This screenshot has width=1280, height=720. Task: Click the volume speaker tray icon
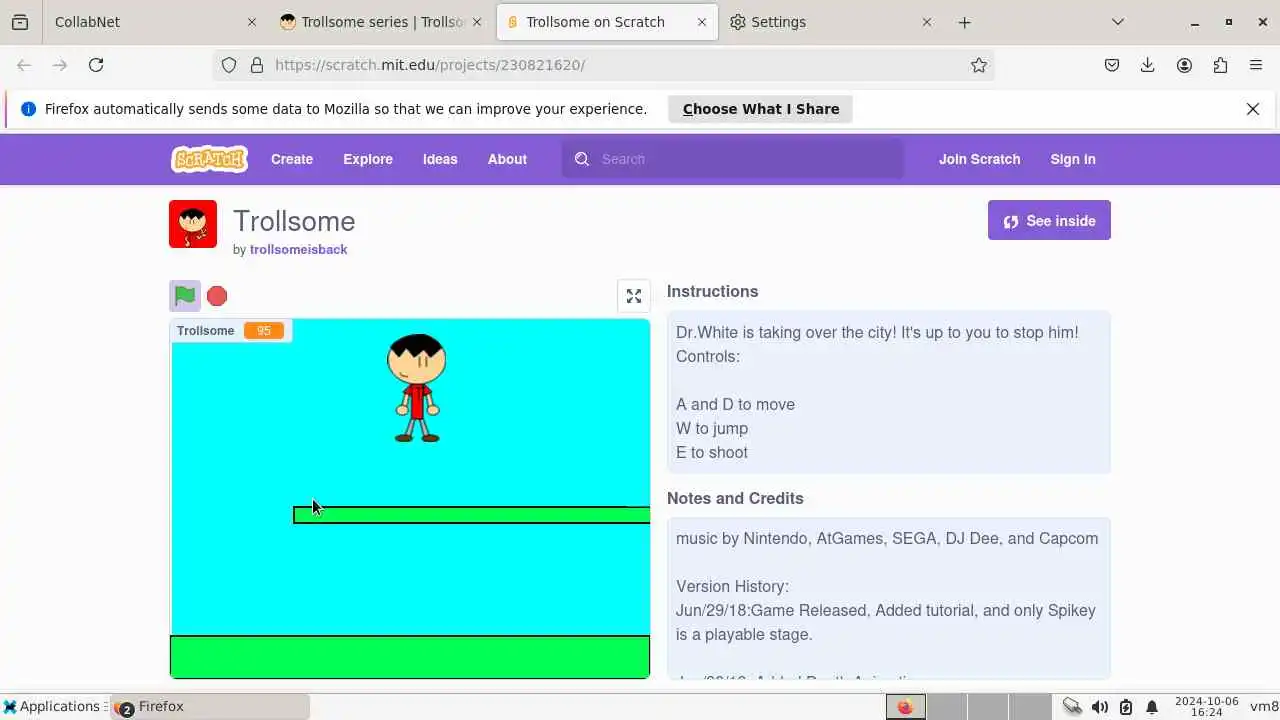[x=1100, y=707]
